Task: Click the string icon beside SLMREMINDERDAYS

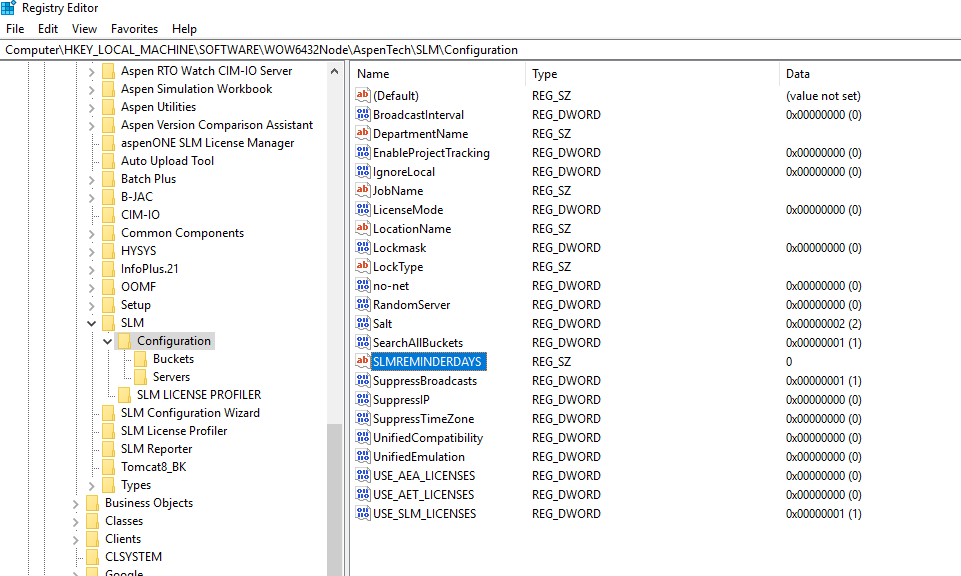Action: (363, 361)
